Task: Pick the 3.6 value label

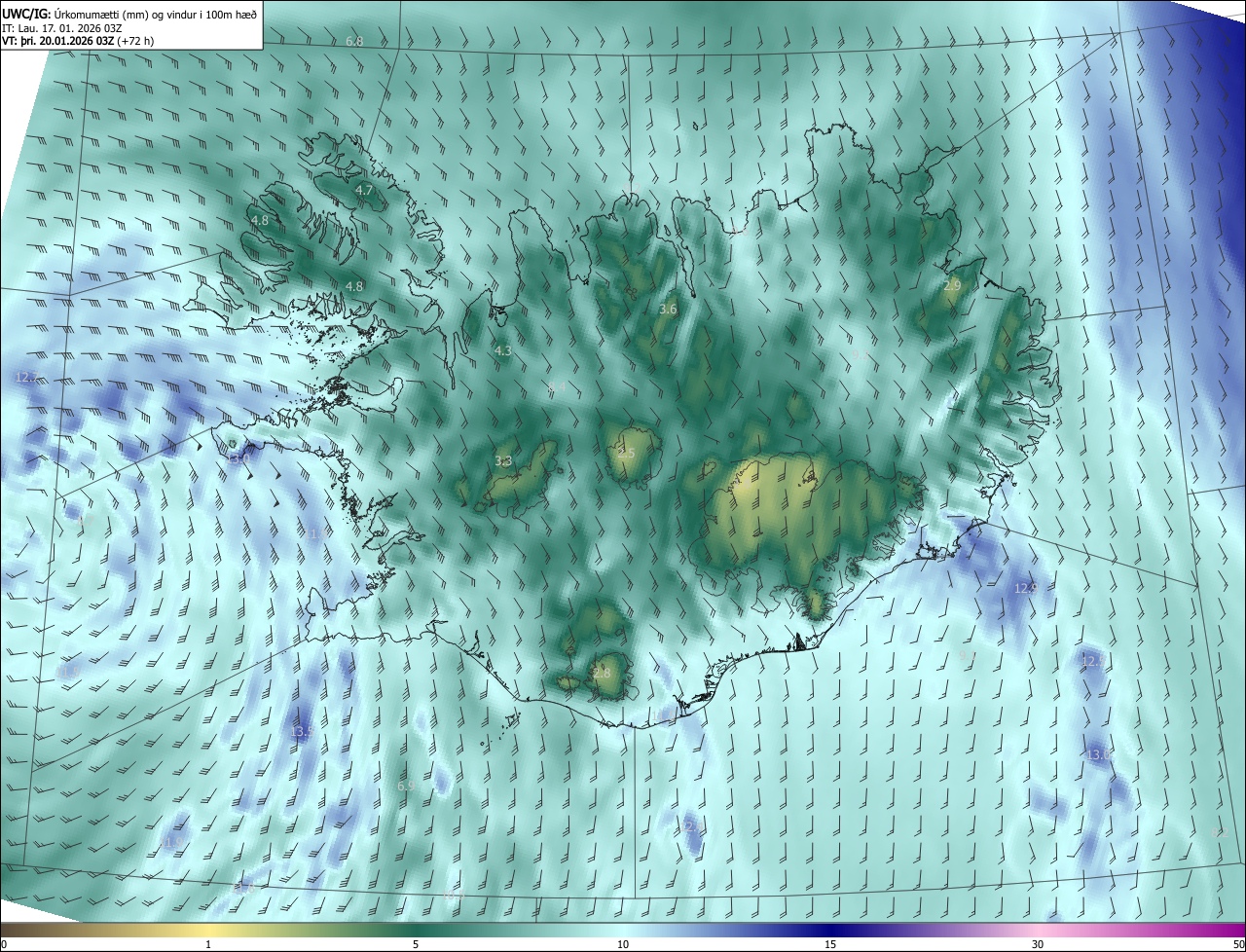Action: point(668,310)
